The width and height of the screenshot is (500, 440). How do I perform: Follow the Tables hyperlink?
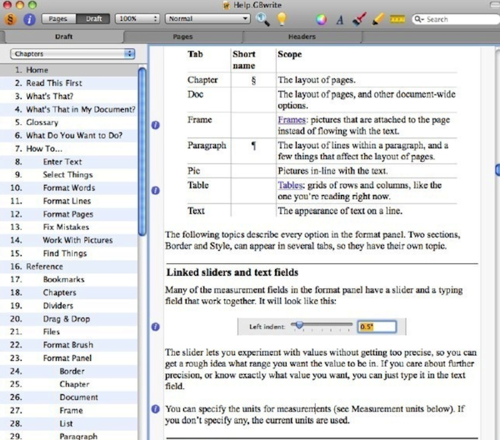tap(291, 185)
